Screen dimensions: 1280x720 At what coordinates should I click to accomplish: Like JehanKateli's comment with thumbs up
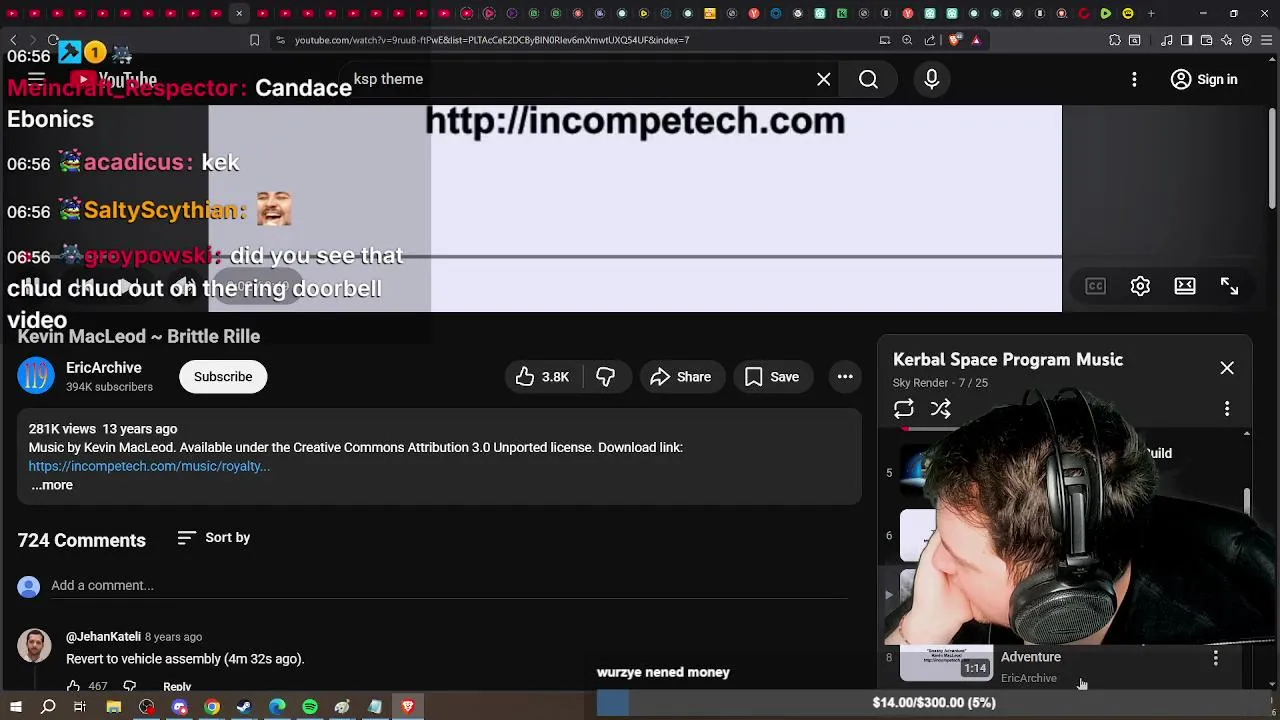[x=73, y=686]
